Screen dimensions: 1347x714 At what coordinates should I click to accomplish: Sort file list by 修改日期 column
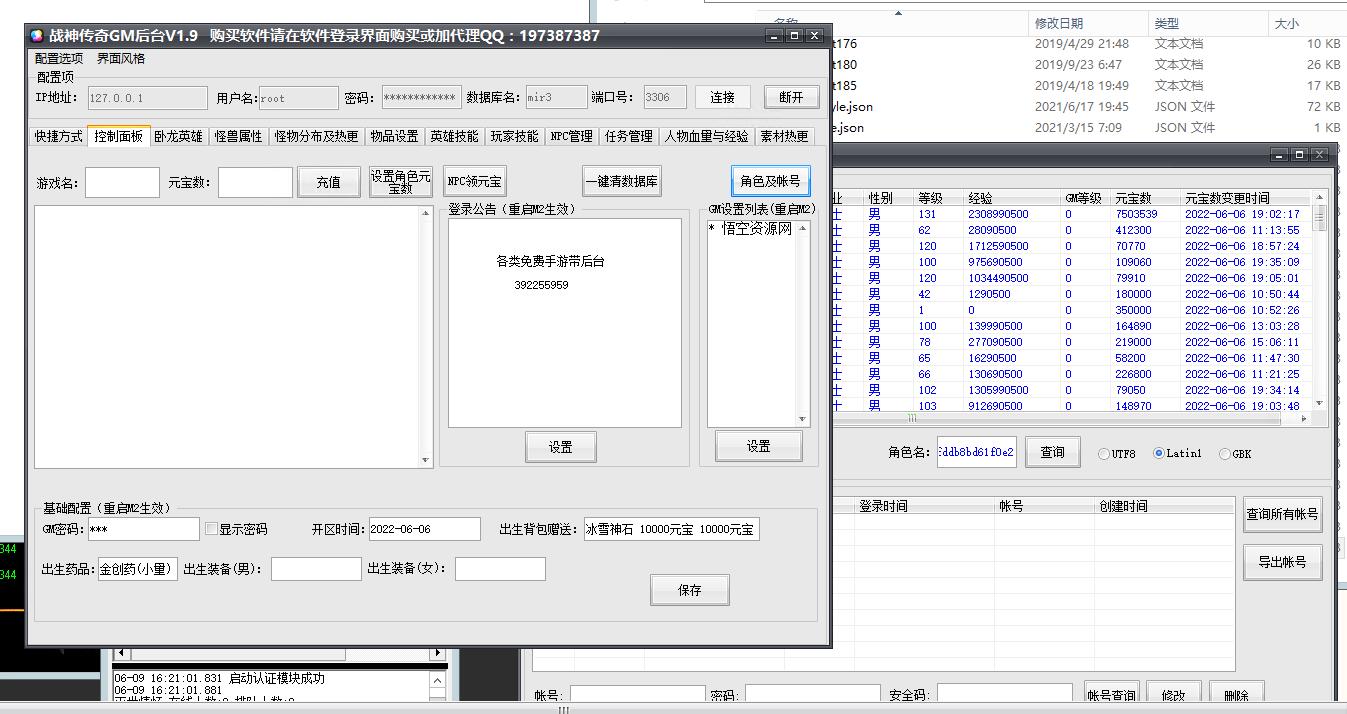(x=1058, y=23)
